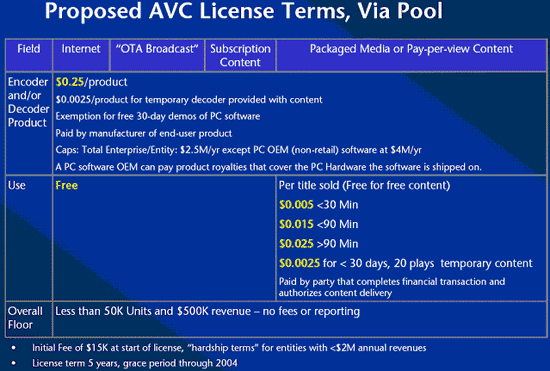Select the '$0.015 <90 Min' price line
Image resolution: width=550 pixels, height=371 pixels.
click(x=318, y=224)
